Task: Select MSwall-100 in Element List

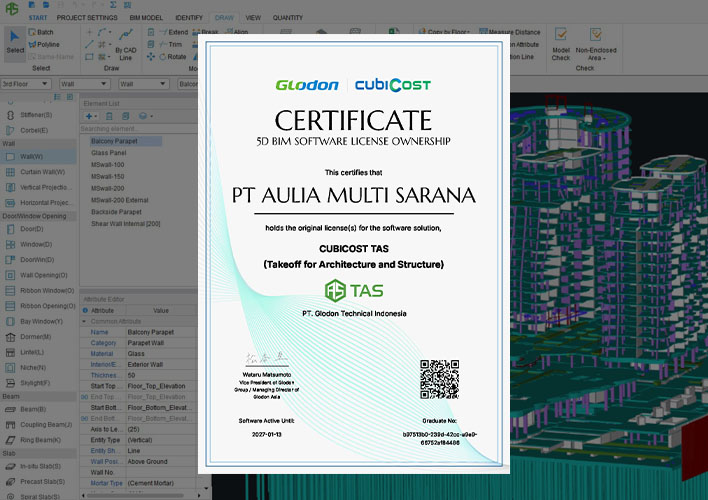Action: click(x=107, y=164)
